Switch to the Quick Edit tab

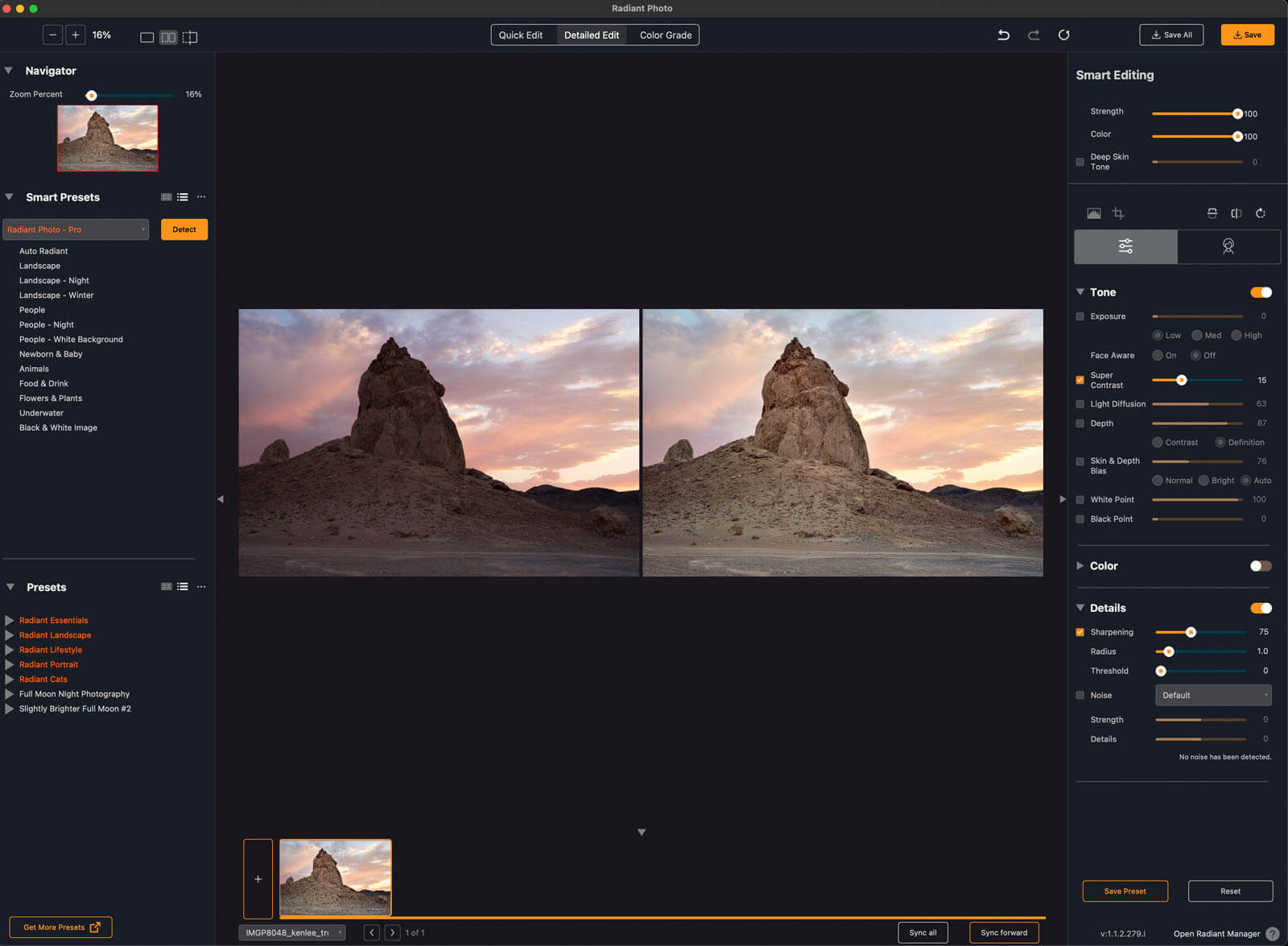pyautogui.click(x=521, y=35)
